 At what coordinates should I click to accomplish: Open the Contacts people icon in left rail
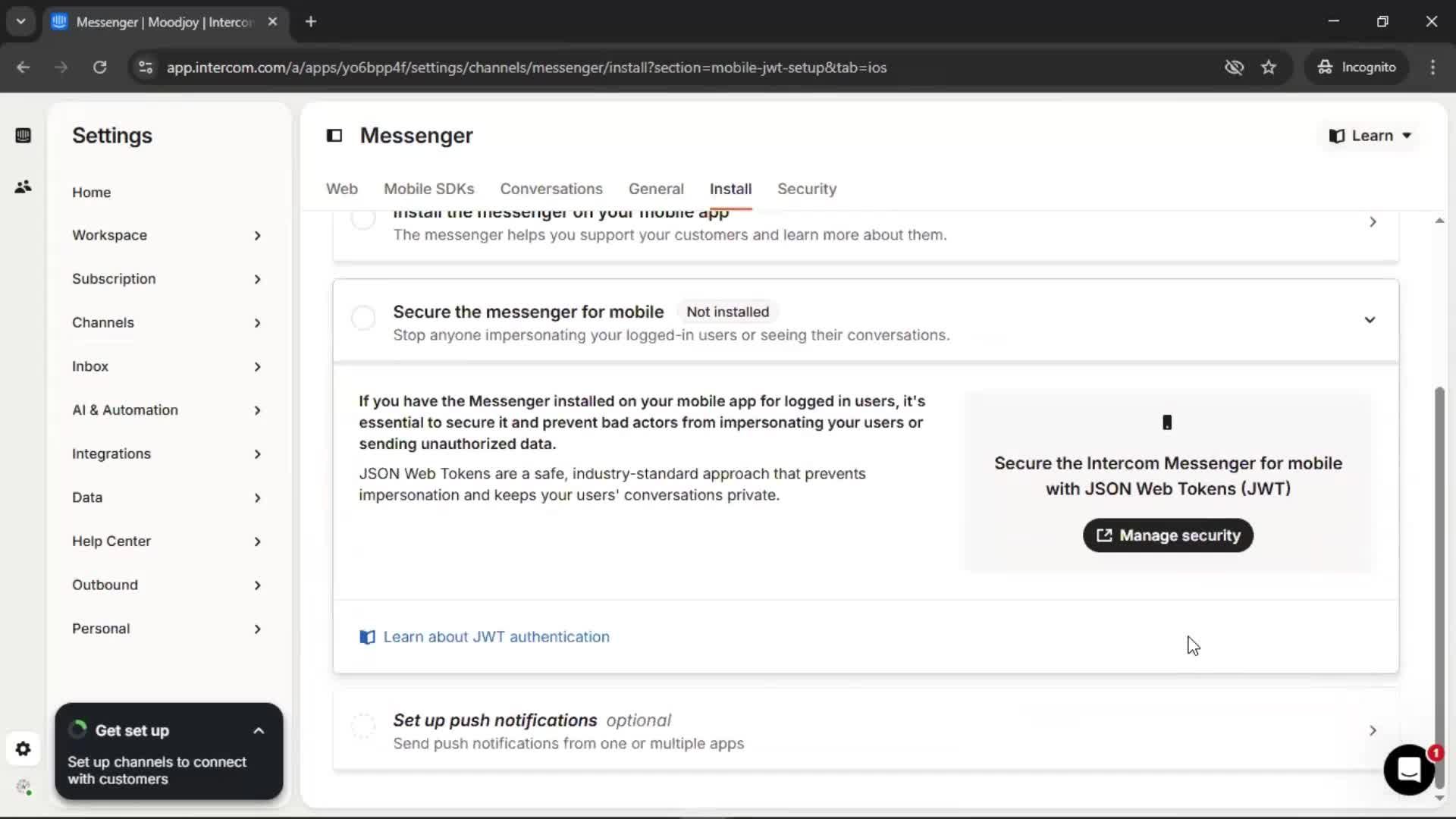[x=23, y=187]
